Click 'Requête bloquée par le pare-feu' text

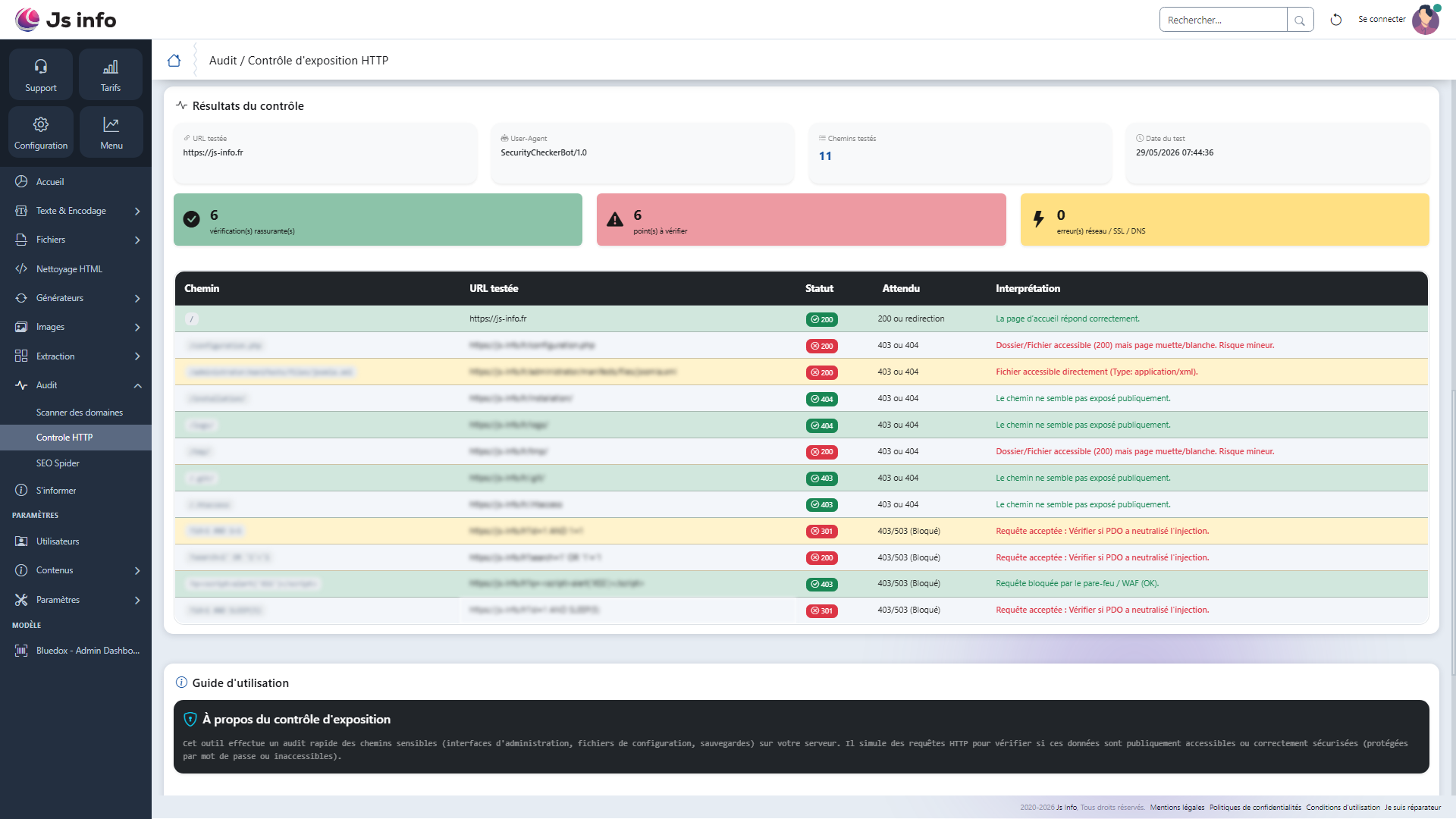tap(1077, 584)
